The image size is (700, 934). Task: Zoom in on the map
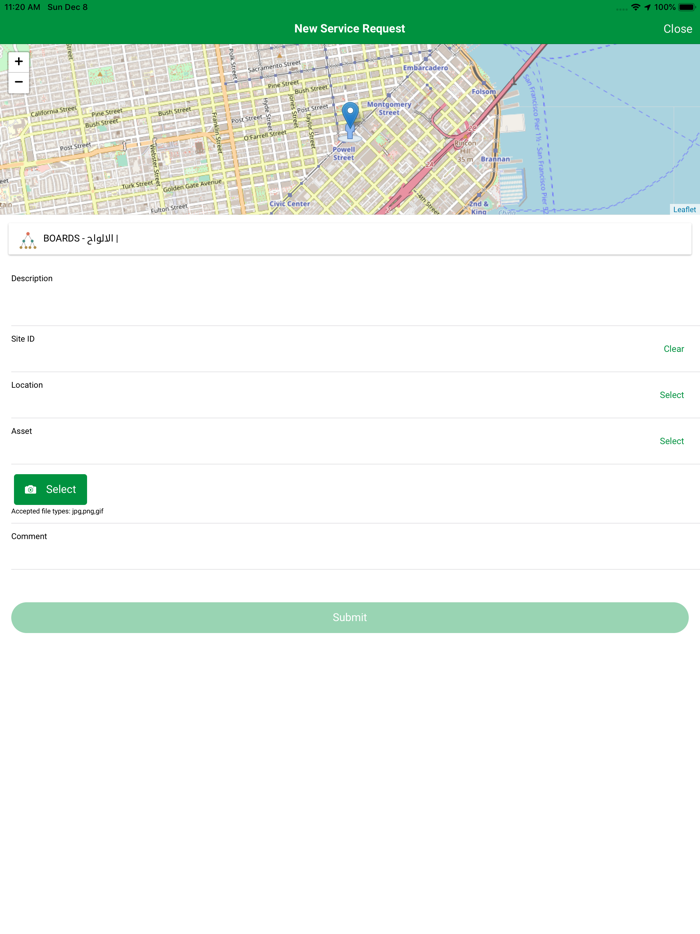click(19, 61)
